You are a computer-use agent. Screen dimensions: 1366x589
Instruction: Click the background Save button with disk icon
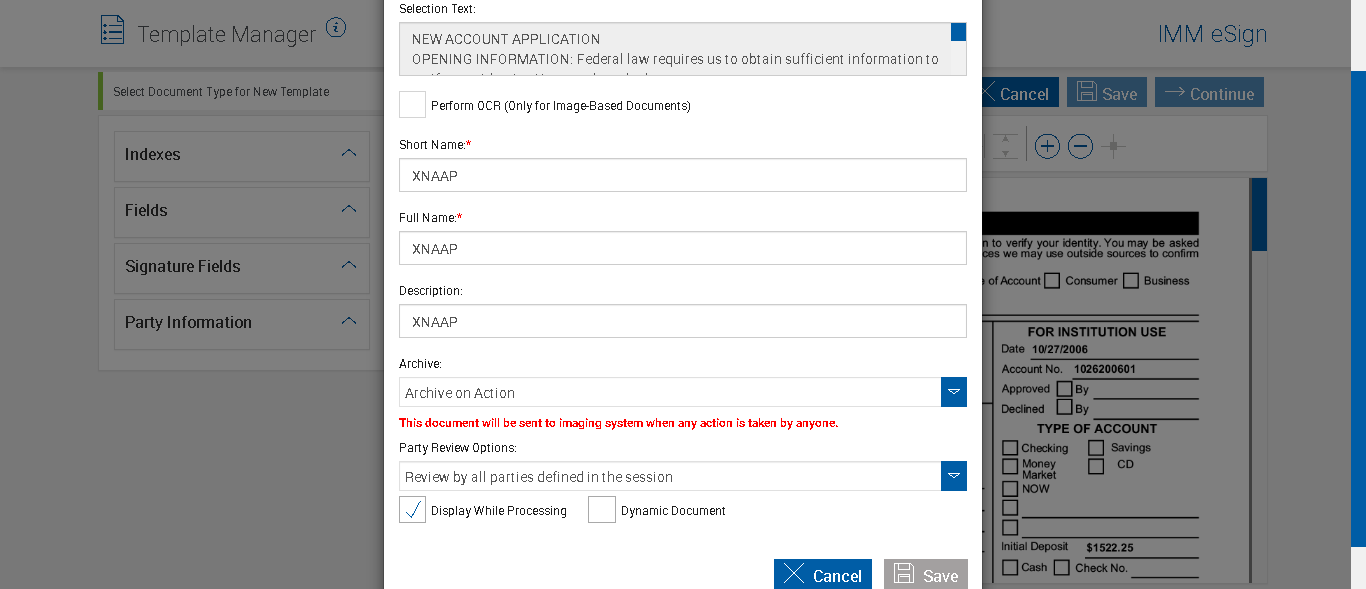tap(1106, 93)
